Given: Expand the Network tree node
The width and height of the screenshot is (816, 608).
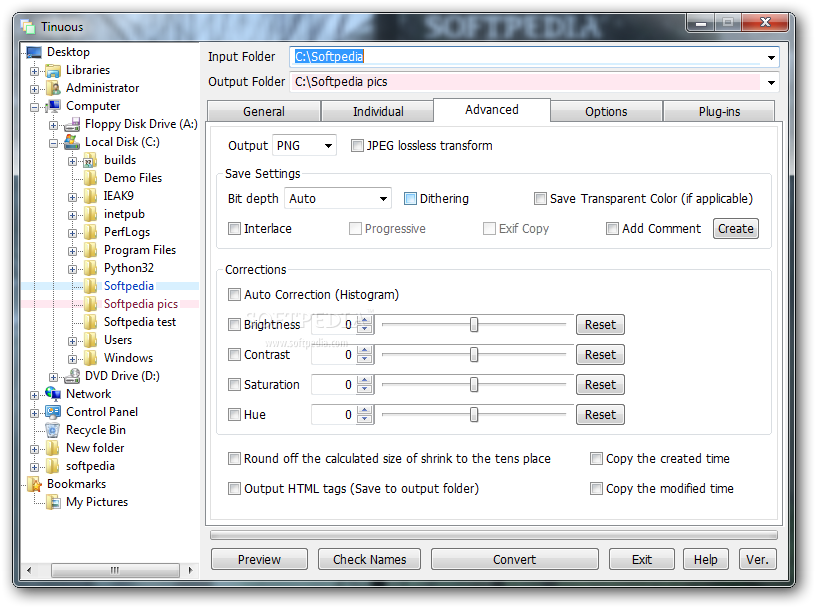Looking at the screenshot, I should [x=34, y=396].
